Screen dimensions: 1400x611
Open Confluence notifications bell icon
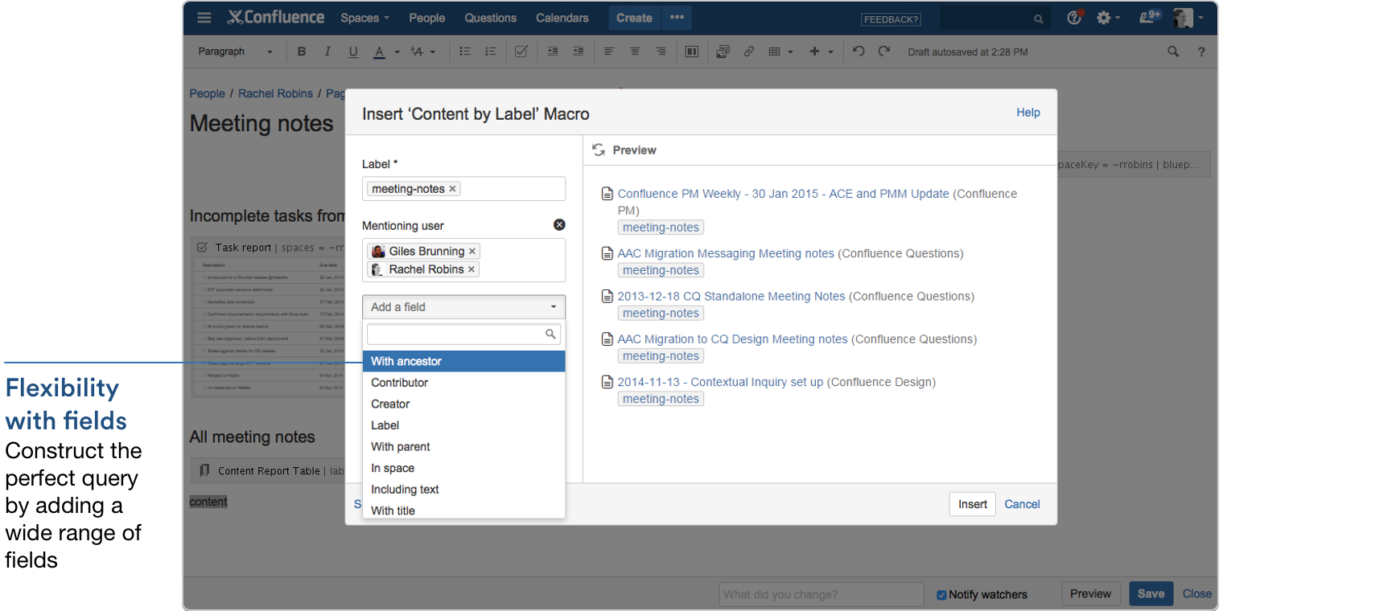[1148, 17]
